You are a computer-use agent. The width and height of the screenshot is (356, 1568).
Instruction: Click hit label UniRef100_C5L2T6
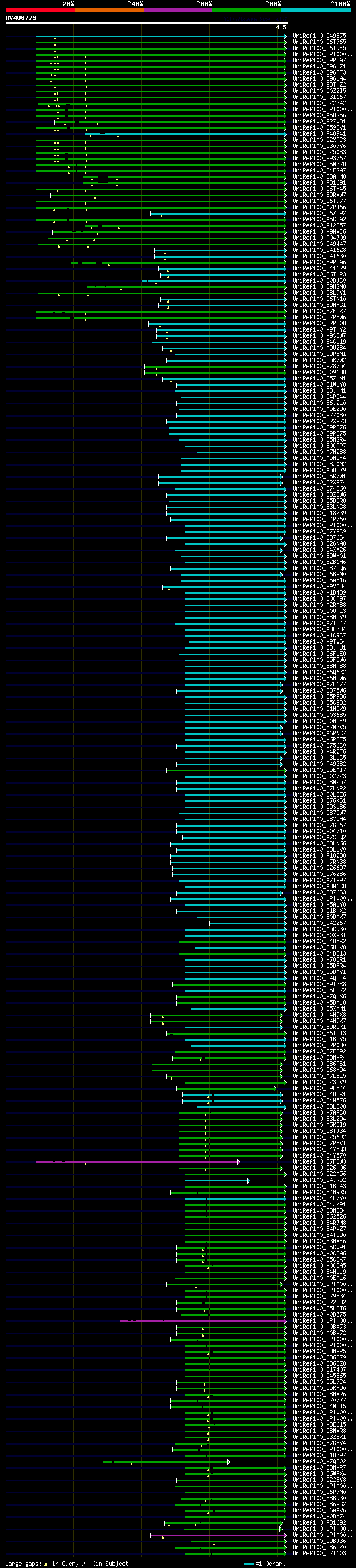(x=319, y=1308)
